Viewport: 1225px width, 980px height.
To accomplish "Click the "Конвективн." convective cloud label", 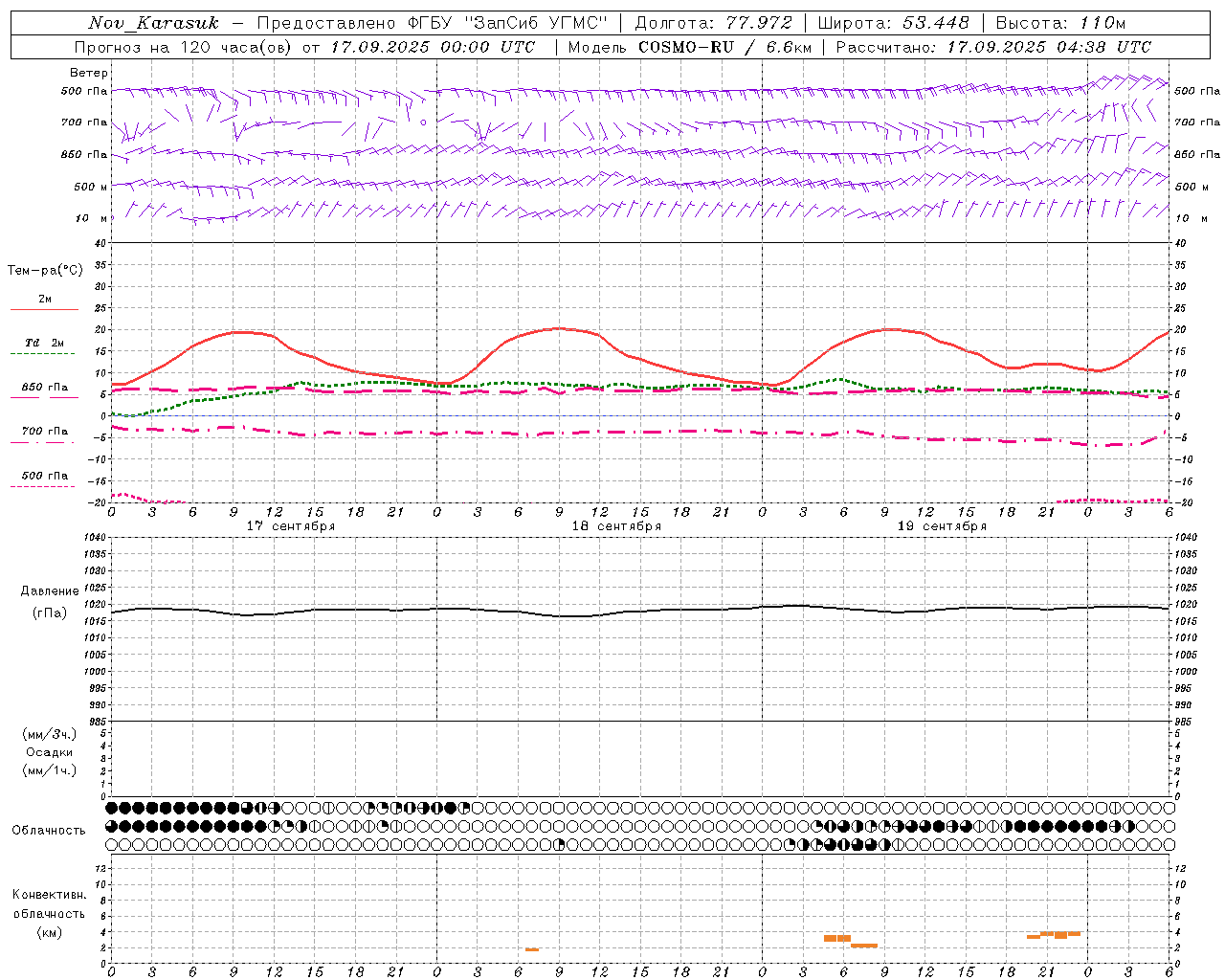I will (x=50, y=895).
